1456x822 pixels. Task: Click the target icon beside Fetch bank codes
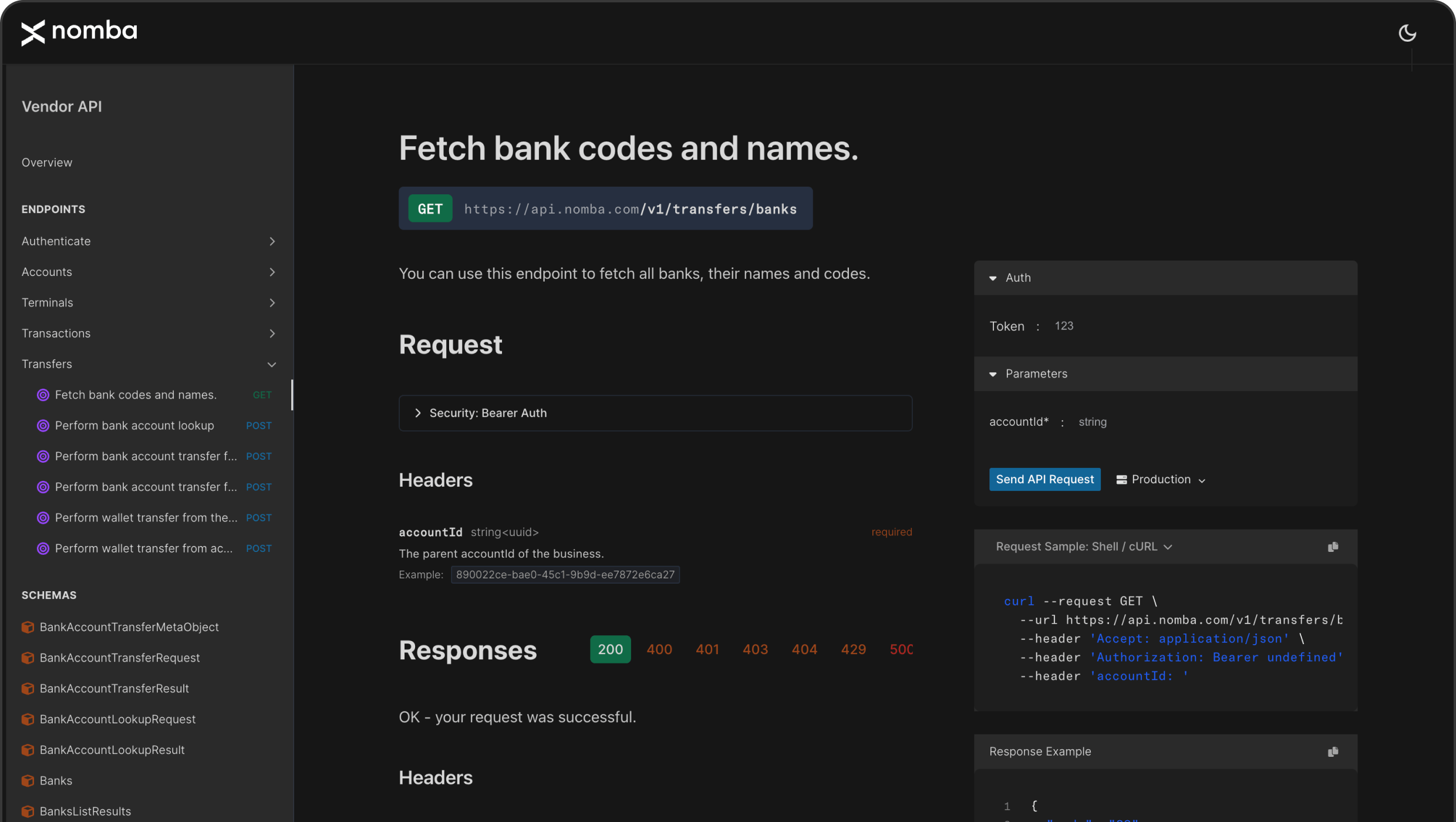pyautogui.click(x=43, y=395)
